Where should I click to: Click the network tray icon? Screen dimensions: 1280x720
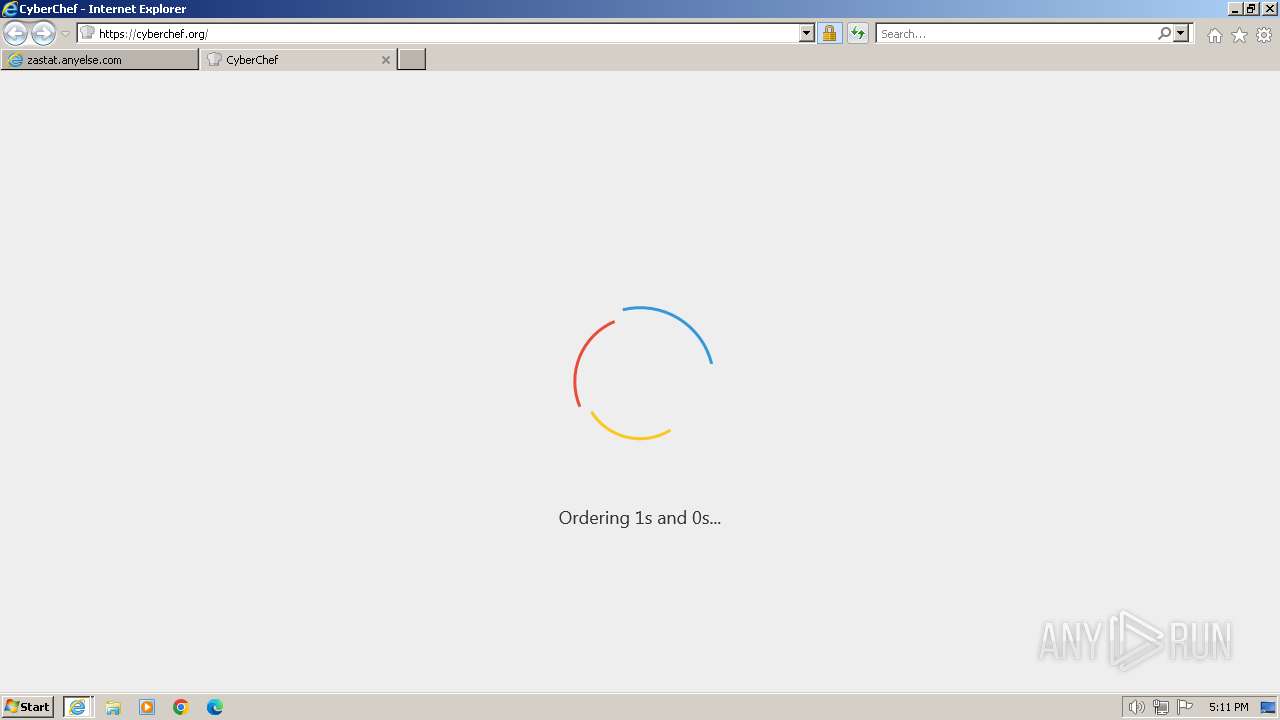[1161, 707]
